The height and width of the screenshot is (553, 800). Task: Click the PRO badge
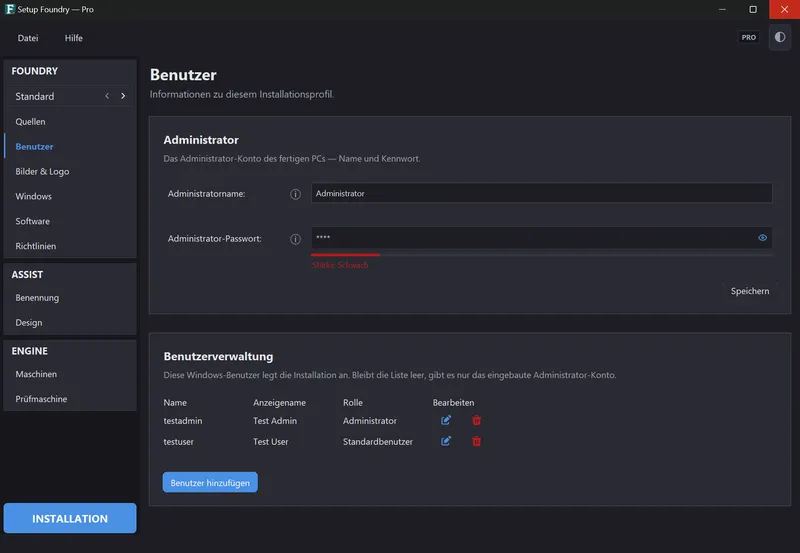(x=748, y=37)
